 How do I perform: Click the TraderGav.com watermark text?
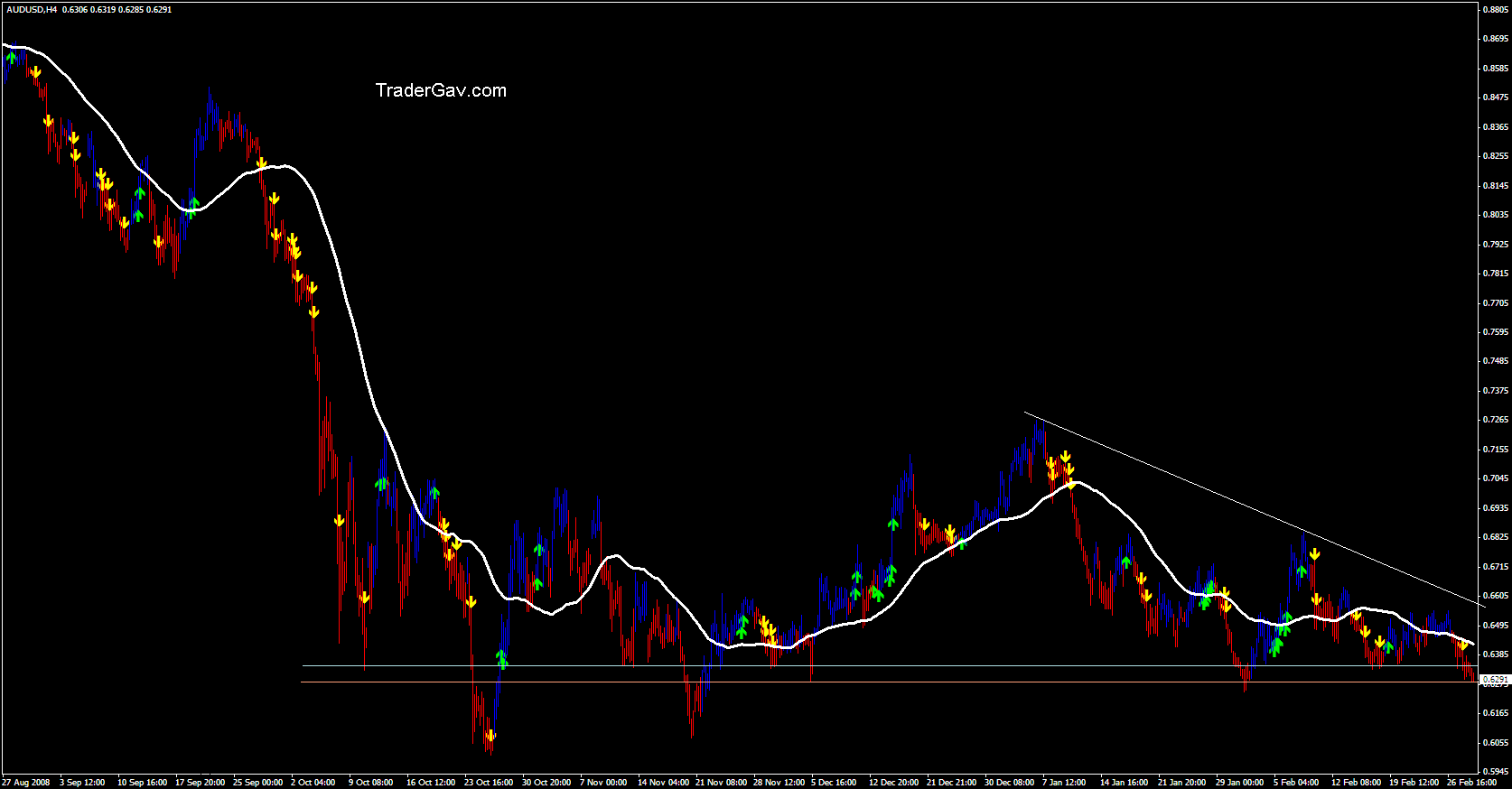point(441,90)
